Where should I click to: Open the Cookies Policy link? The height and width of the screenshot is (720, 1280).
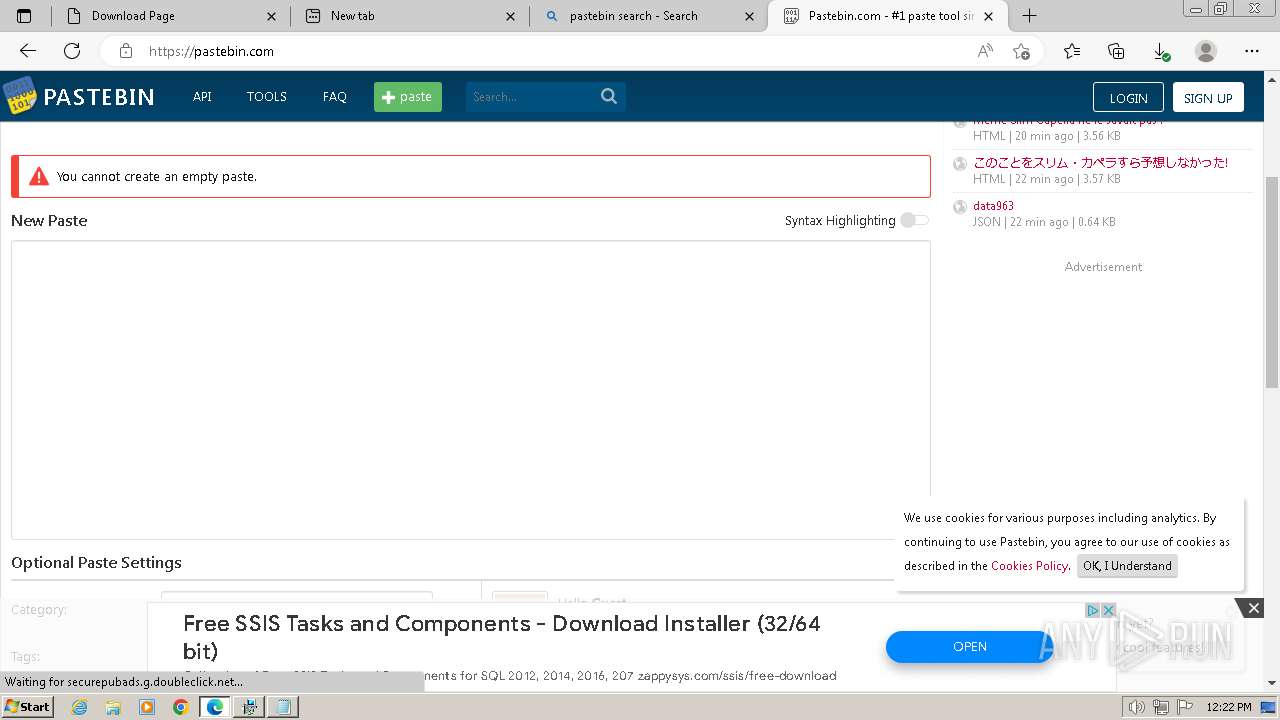1029,566
